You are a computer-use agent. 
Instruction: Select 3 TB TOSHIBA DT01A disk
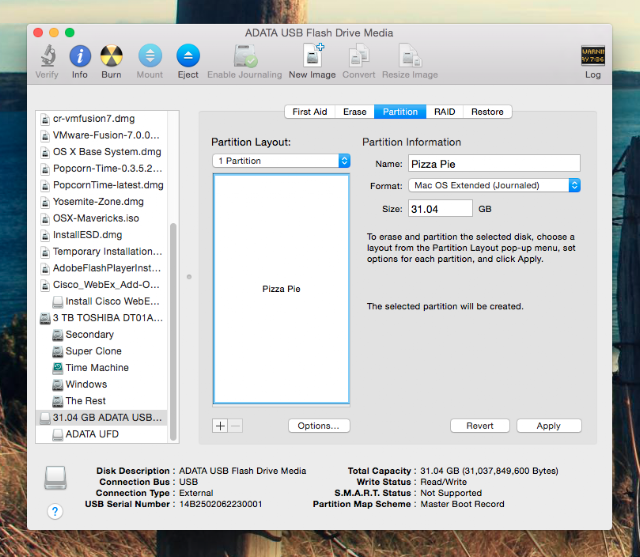(x=102, y=318)
